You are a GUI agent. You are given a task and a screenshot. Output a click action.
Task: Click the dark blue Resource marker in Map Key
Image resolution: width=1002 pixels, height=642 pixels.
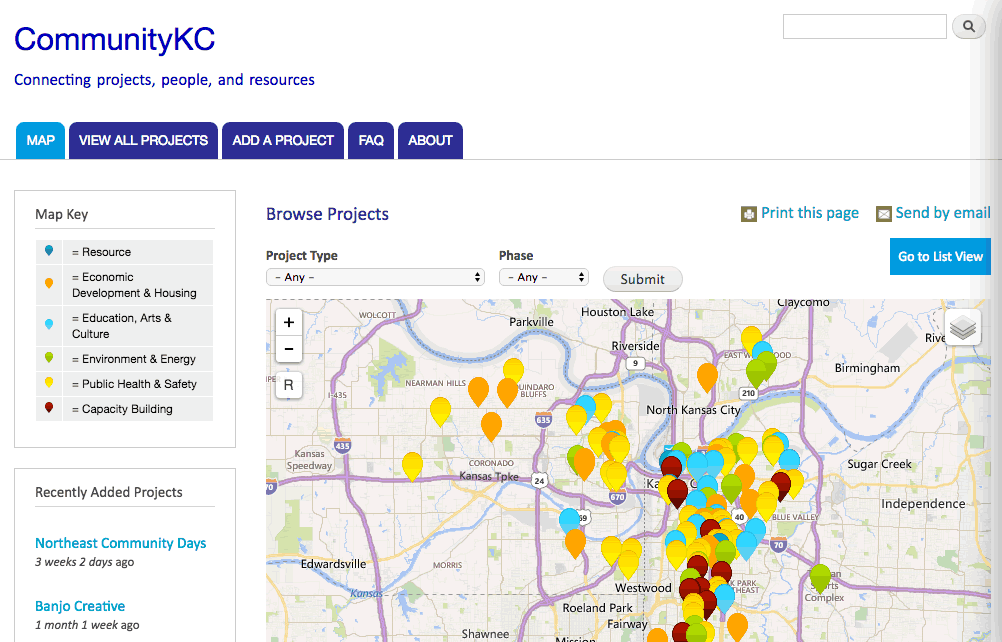[49, 251]
